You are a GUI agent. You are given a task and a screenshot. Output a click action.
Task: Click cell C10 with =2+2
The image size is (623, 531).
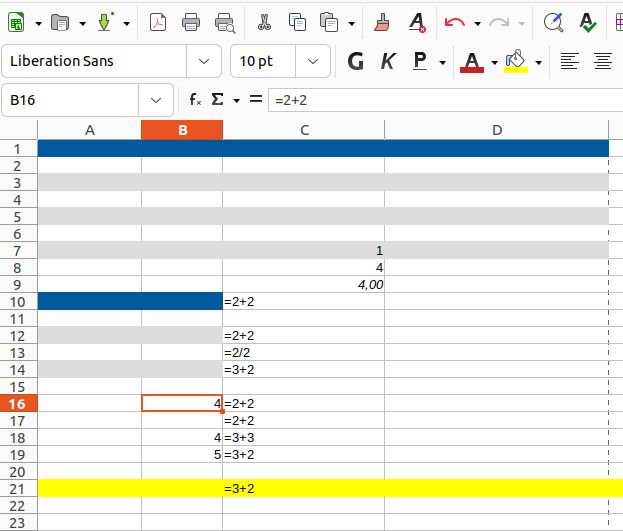(x=304, y=302)
